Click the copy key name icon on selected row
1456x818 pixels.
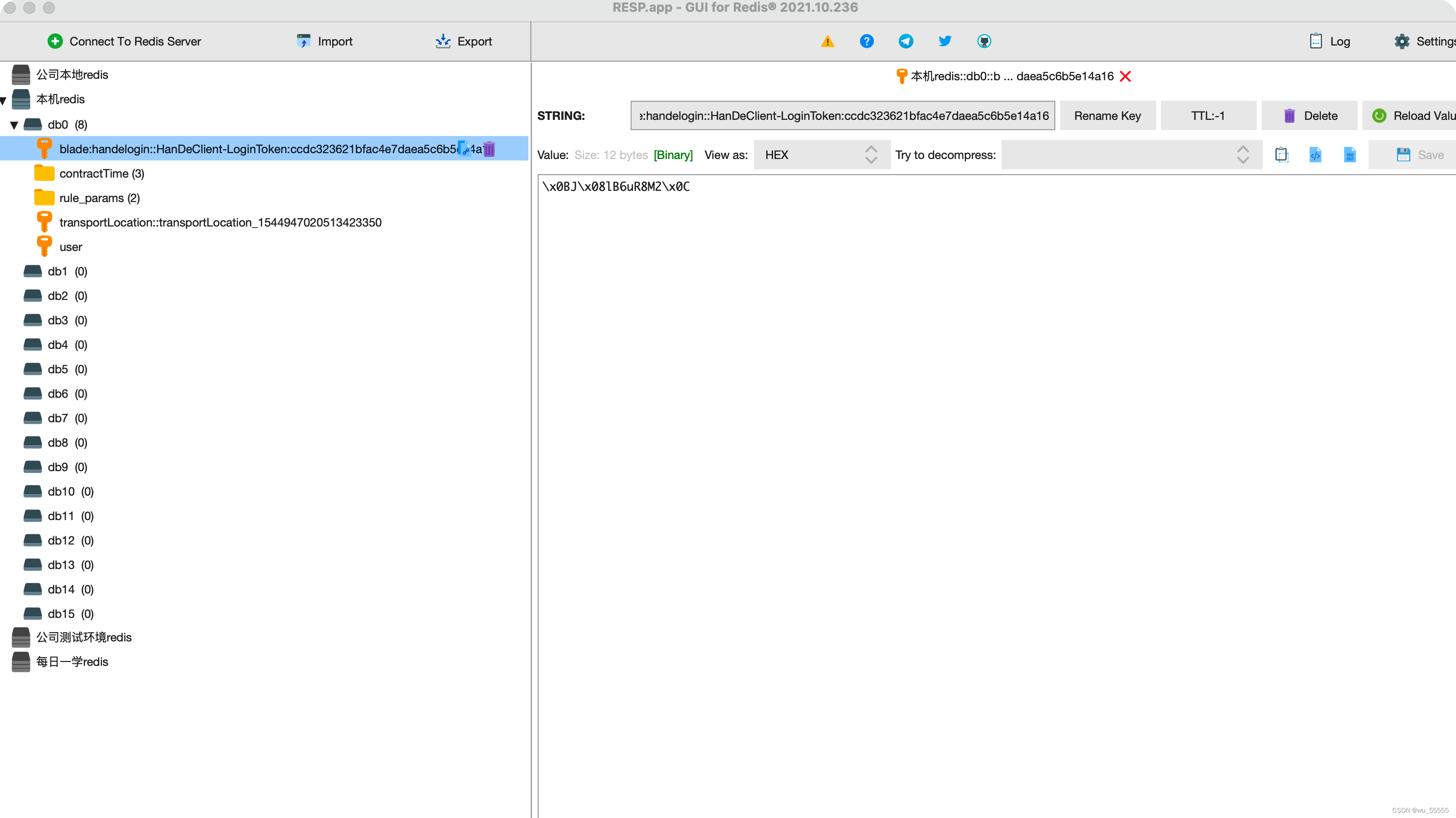[x=465, y=149]
